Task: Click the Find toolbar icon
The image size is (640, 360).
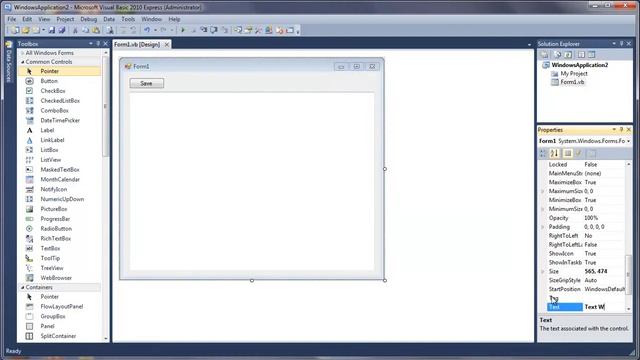Action: coord(110,30)
